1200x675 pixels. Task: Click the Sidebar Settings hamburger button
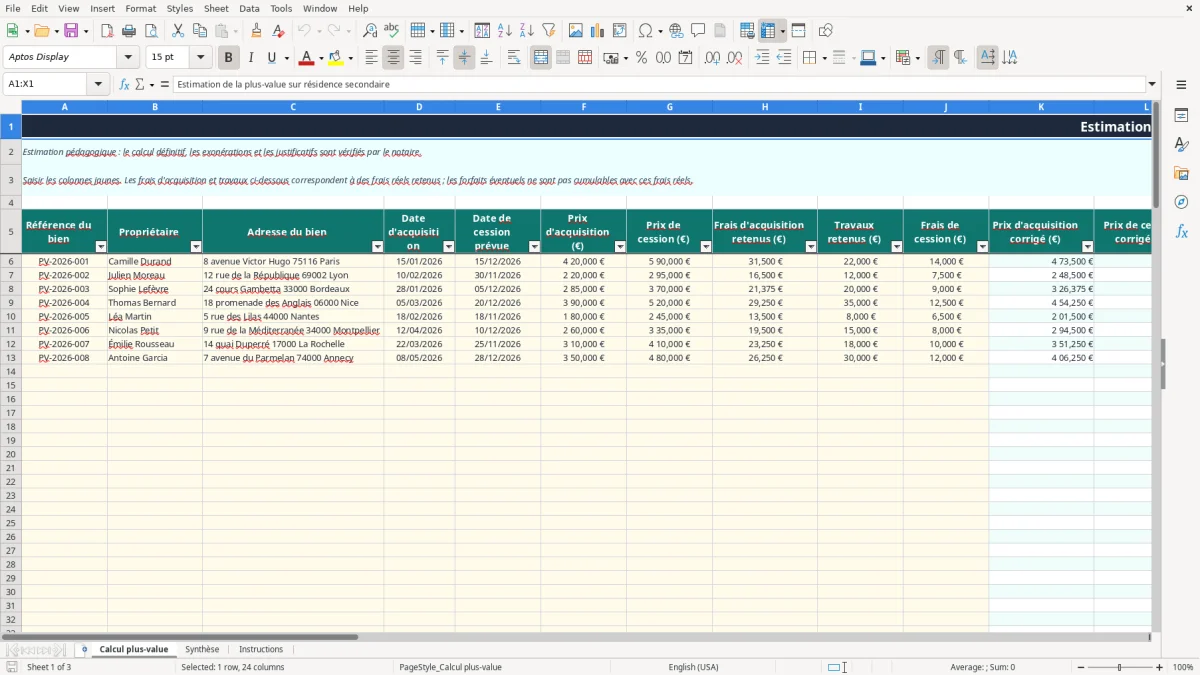[x=1181, y=84]
